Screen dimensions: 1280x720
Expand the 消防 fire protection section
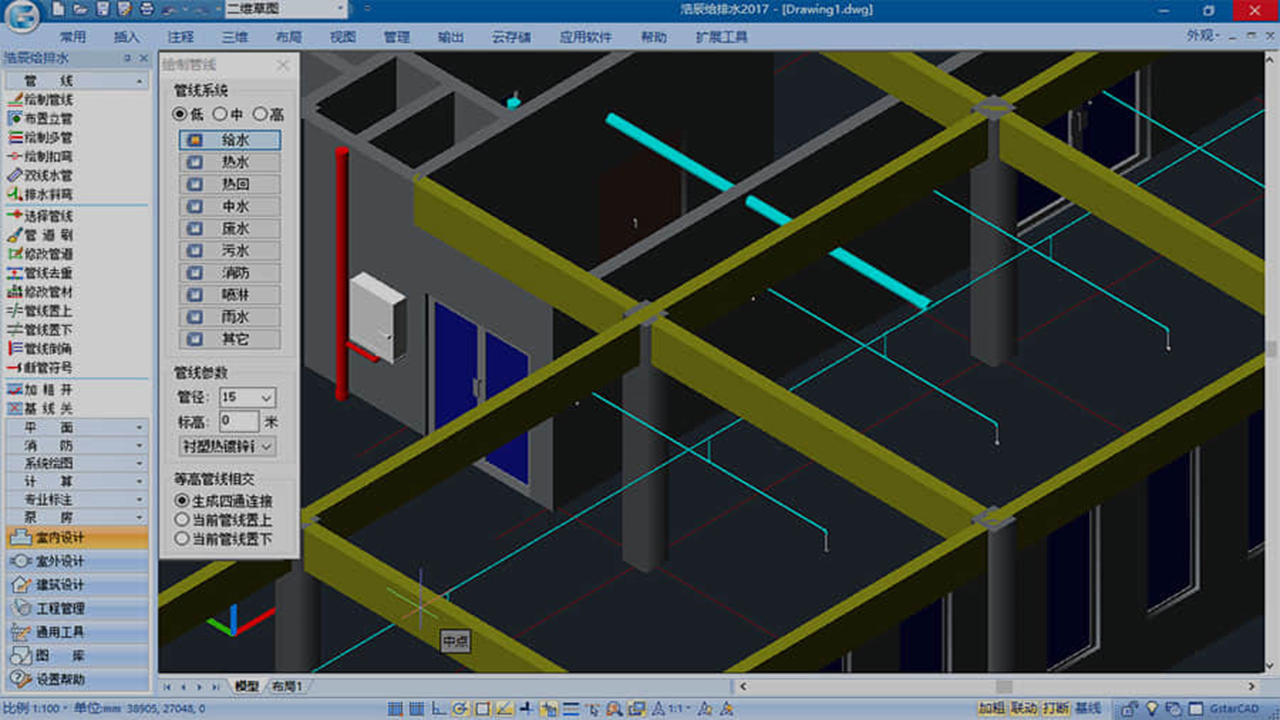pos(76,445)
